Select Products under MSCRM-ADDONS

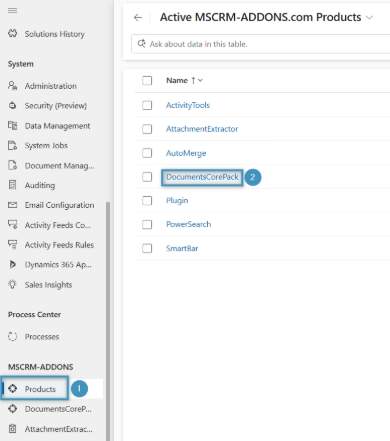[x=40, y=389]
